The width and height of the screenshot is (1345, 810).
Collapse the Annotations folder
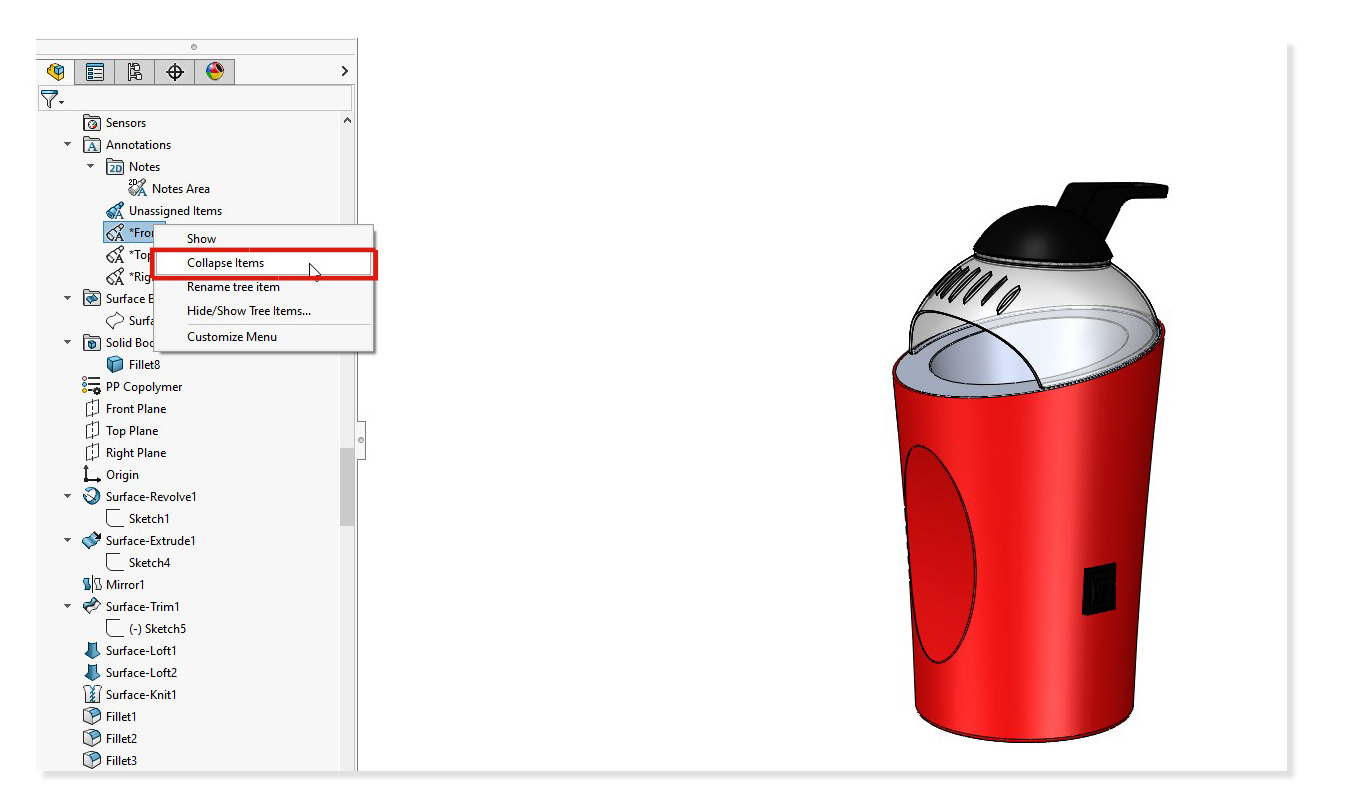67,144
